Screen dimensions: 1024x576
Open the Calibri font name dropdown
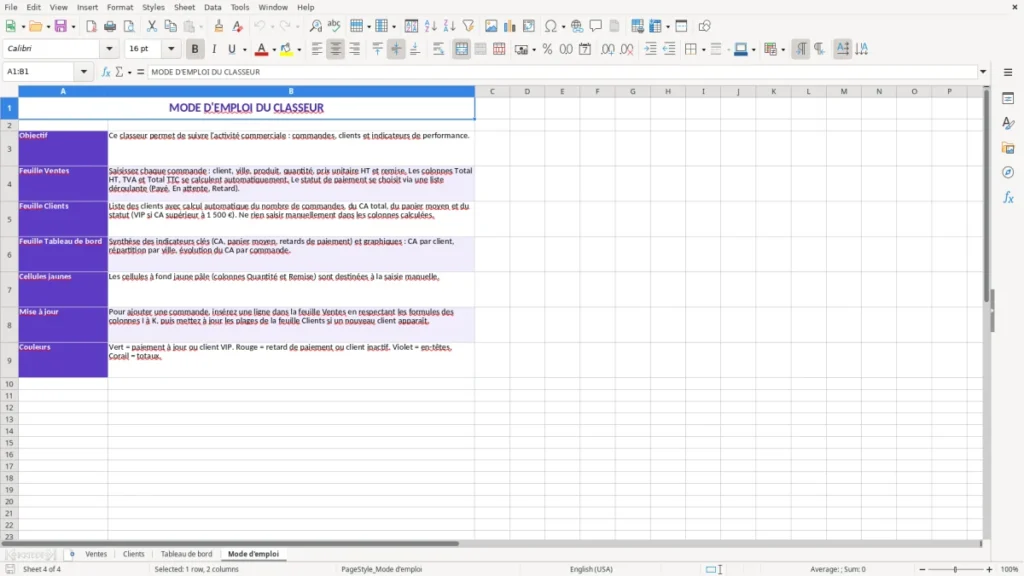[x=109, y=49]
